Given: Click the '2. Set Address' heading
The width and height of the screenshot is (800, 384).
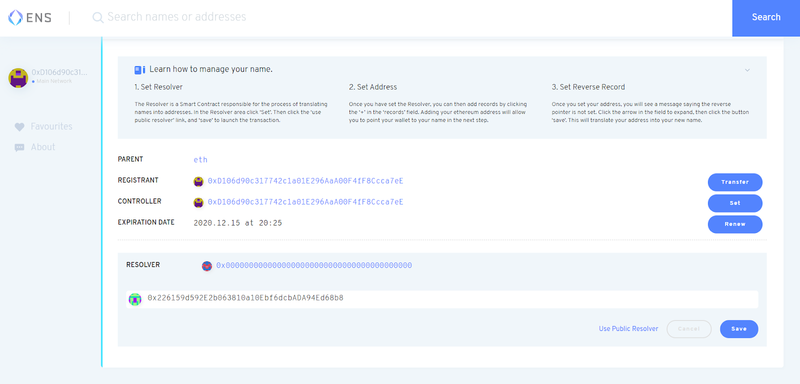Looking at the screenshot, I should 372,87.
